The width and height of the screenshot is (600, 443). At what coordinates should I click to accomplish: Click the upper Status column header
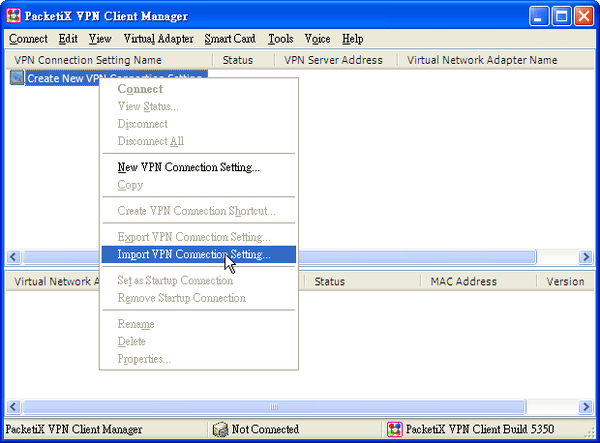[x=244, y=60]
